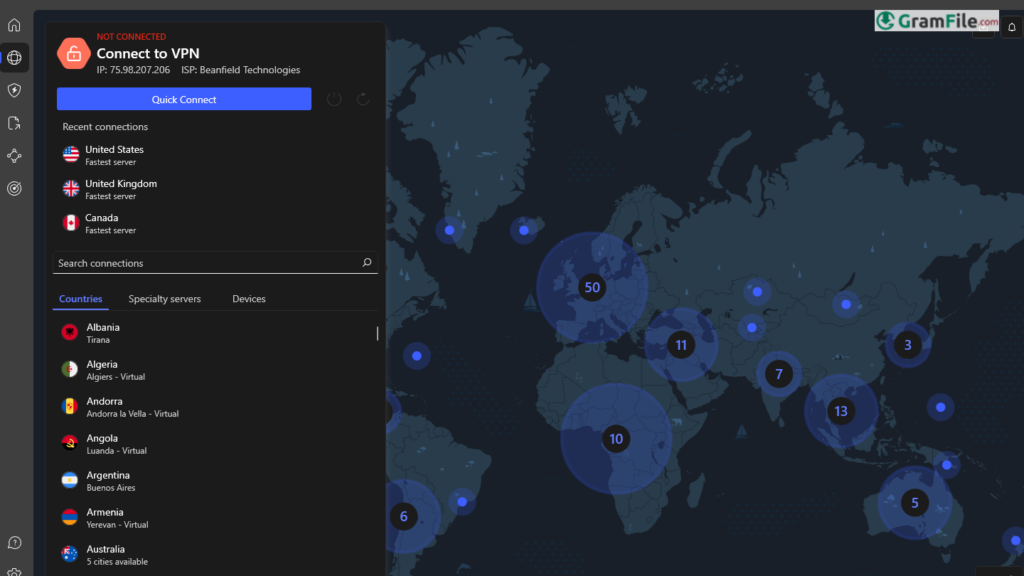Click the Albania flag icon
The height and width of the screenshot is (576, 1024).
tap(69, 332)
